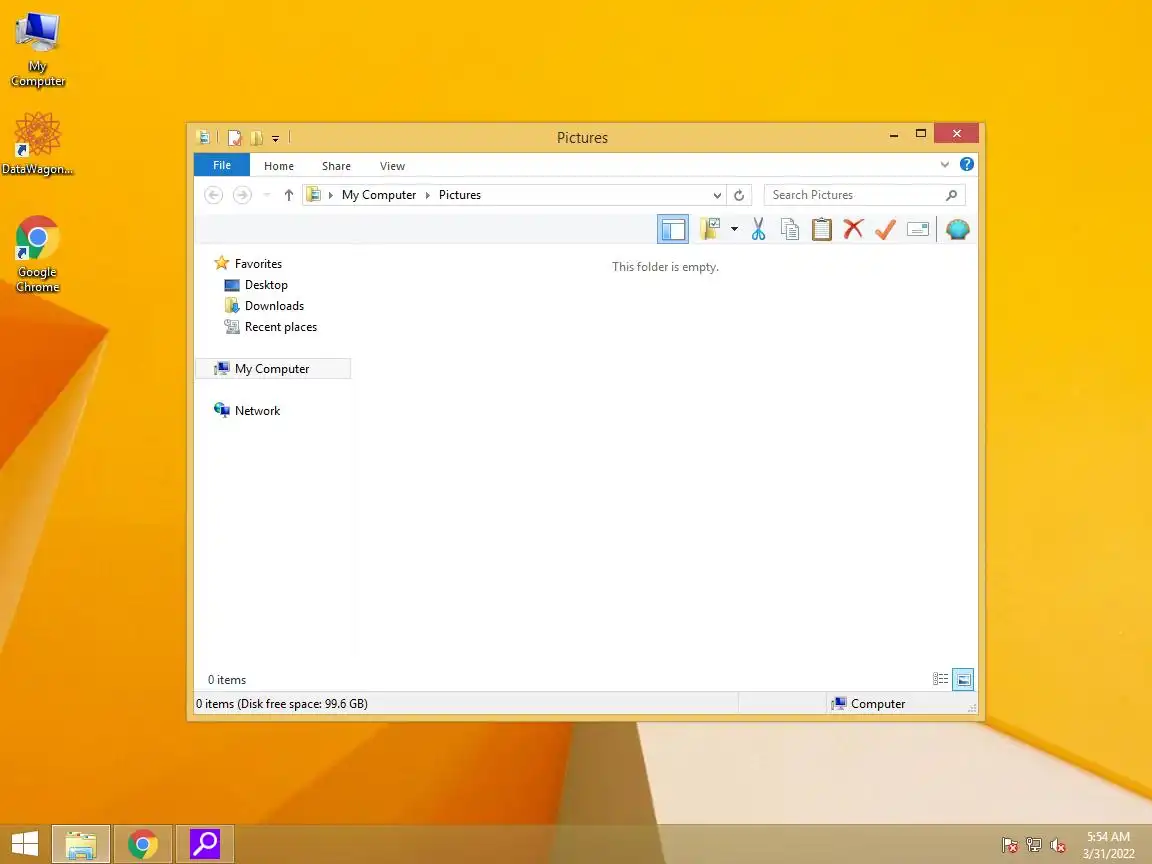Click the disk free space status text
The width and height of the screenshot is (1152, 864).
pos(282,704)
